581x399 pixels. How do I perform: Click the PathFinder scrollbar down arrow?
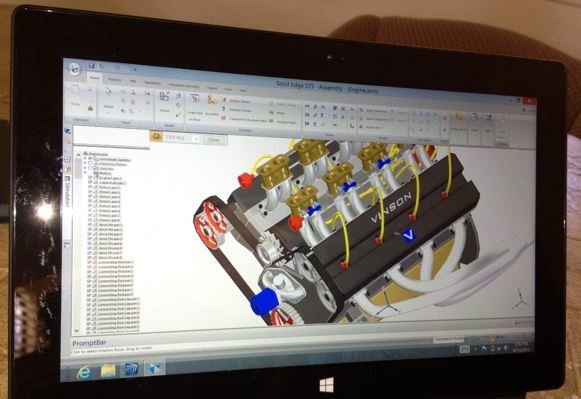pyautogui.click(x=77, y=330)
